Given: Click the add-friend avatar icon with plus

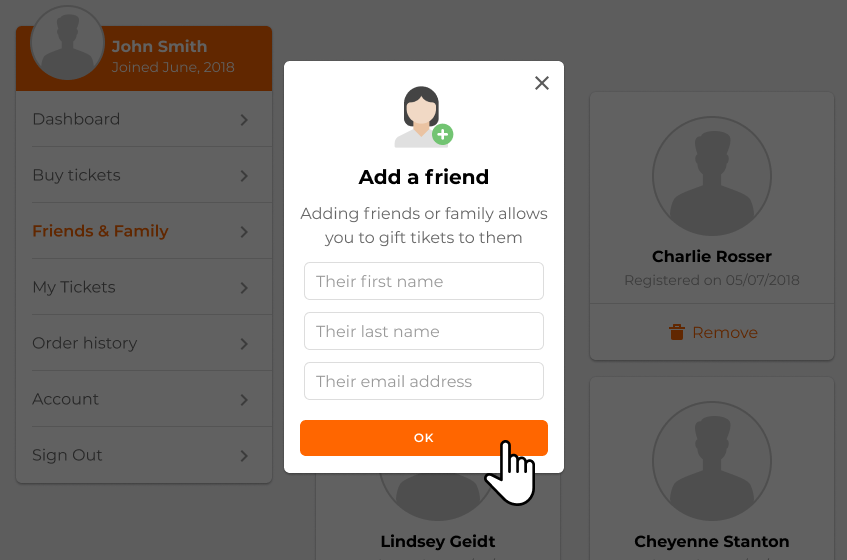Looking at the screenshot, I should point(424,117).
